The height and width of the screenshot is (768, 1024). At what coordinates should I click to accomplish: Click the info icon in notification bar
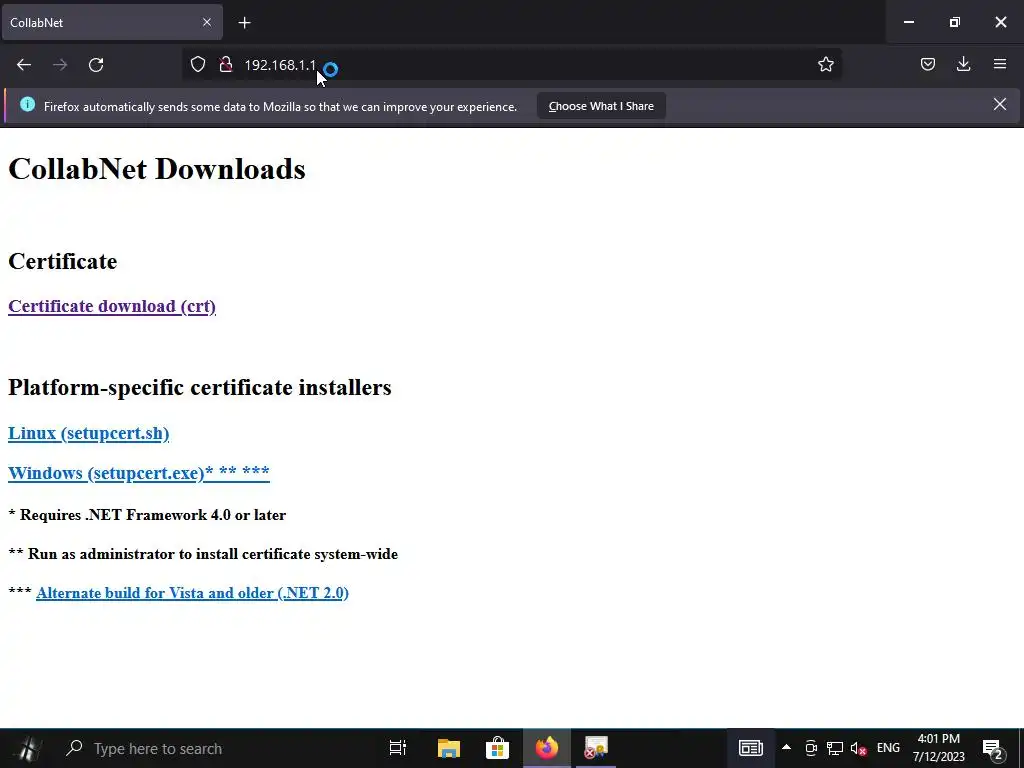coord(27,104)
